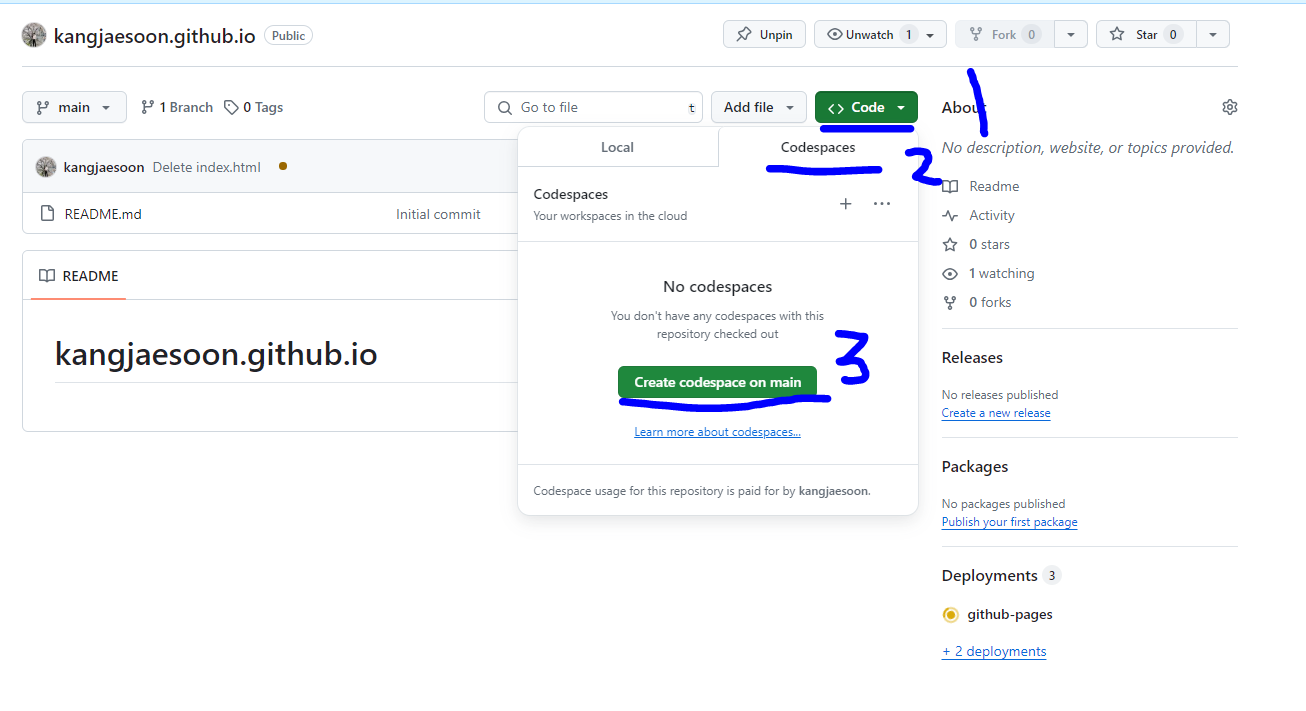
Task: Click kangjaesoon name in codespace usage note
Action: 833,491
